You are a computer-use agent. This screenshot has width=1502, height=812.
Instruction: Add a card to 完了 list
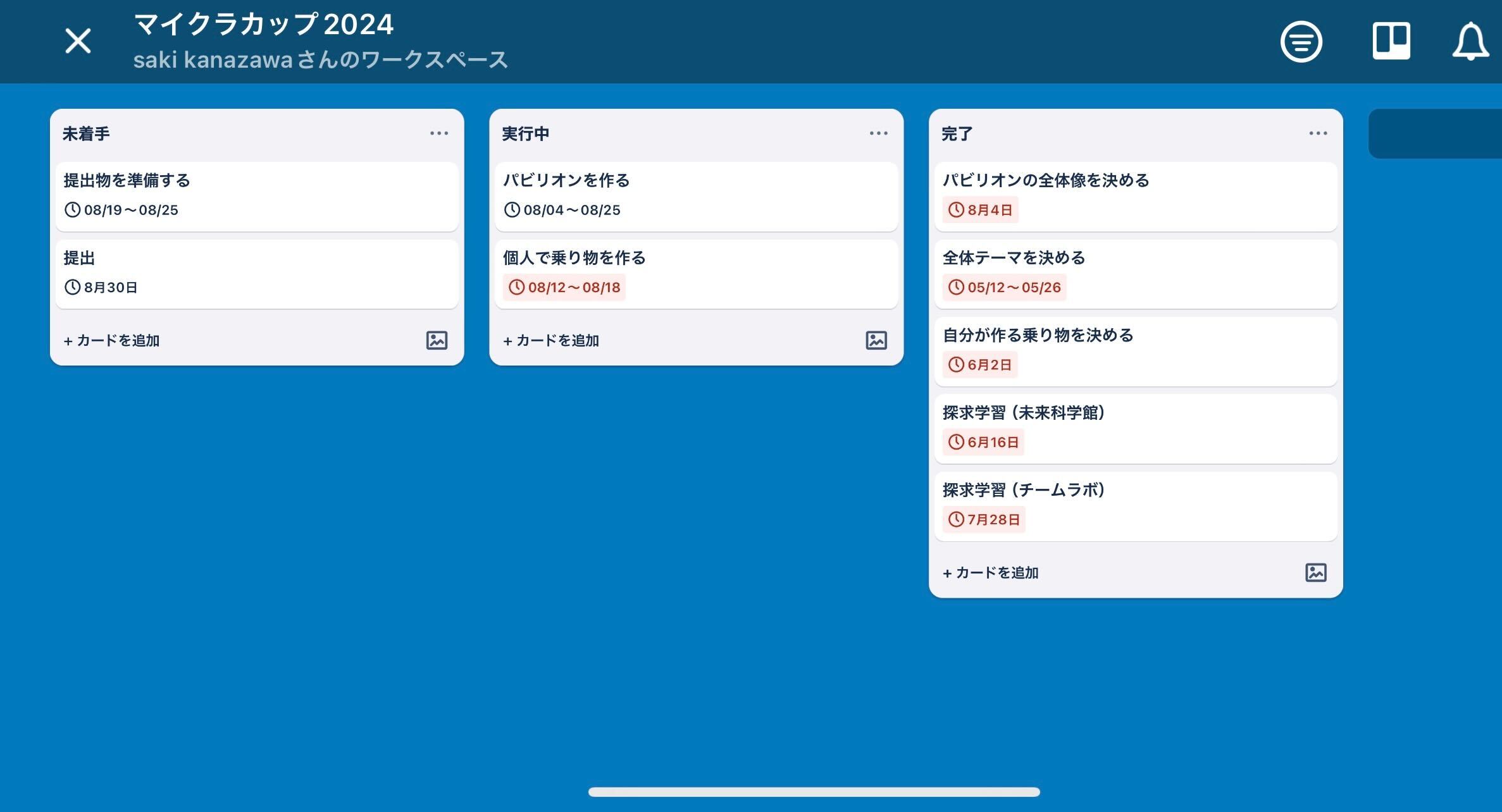pyautogui.click(x=991, y=572)
